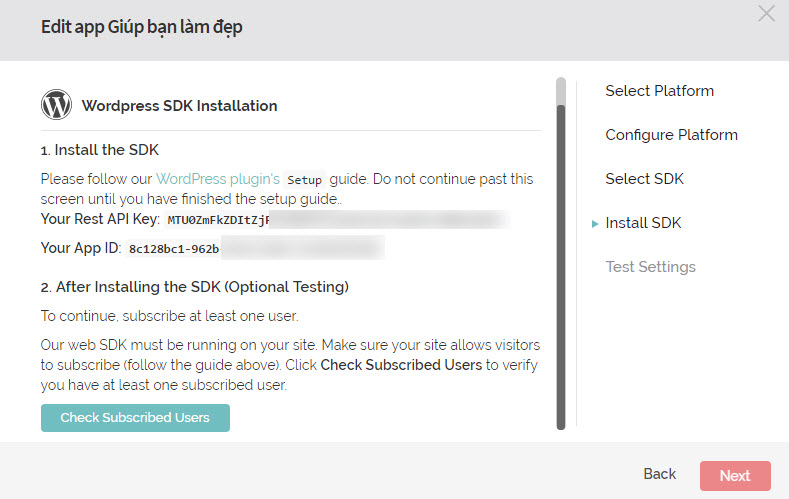Click the instructions panel vertical scrollbar
The height and width of the screenshot is (499, 789).
click(560, 260)
